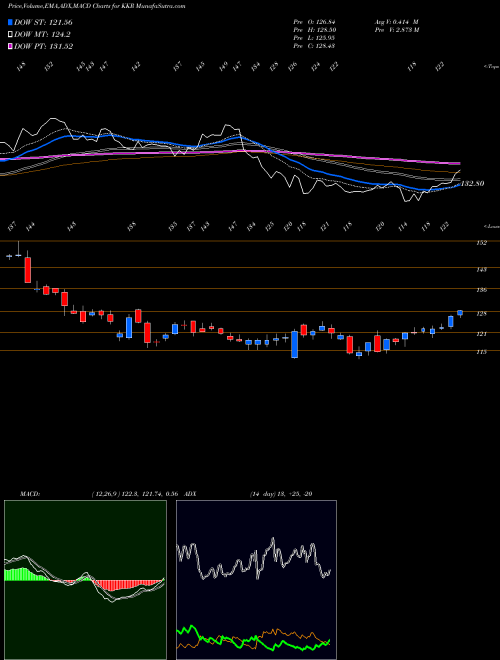Image resolution: width=500 pixels, height=660 pixels.
Task: Click the 'Pre V: 2.873 M' value
Action: (x=396, y=30)
